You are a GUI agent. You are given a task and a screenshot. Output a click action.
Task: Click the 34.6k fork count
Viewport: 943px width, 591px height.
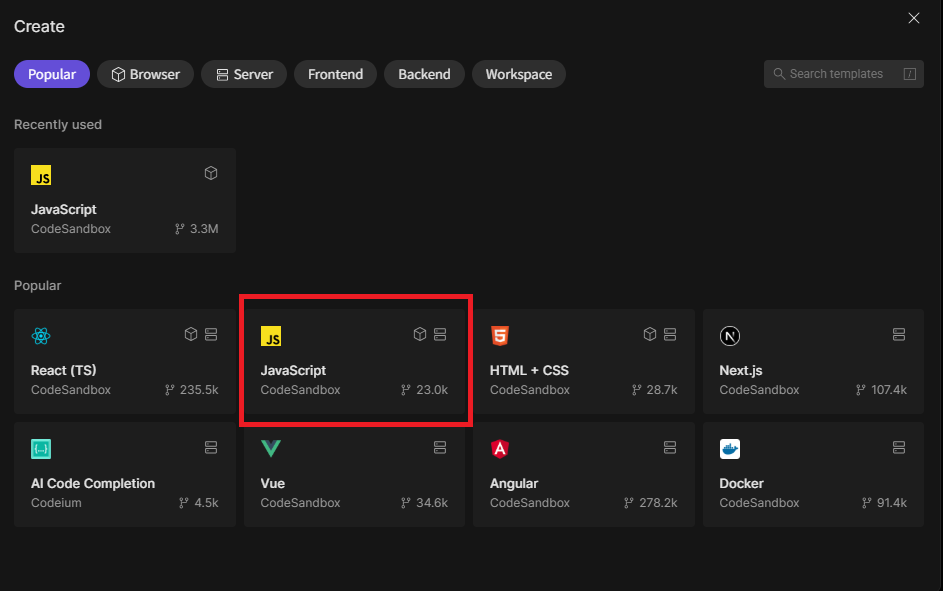pos(432,503)
